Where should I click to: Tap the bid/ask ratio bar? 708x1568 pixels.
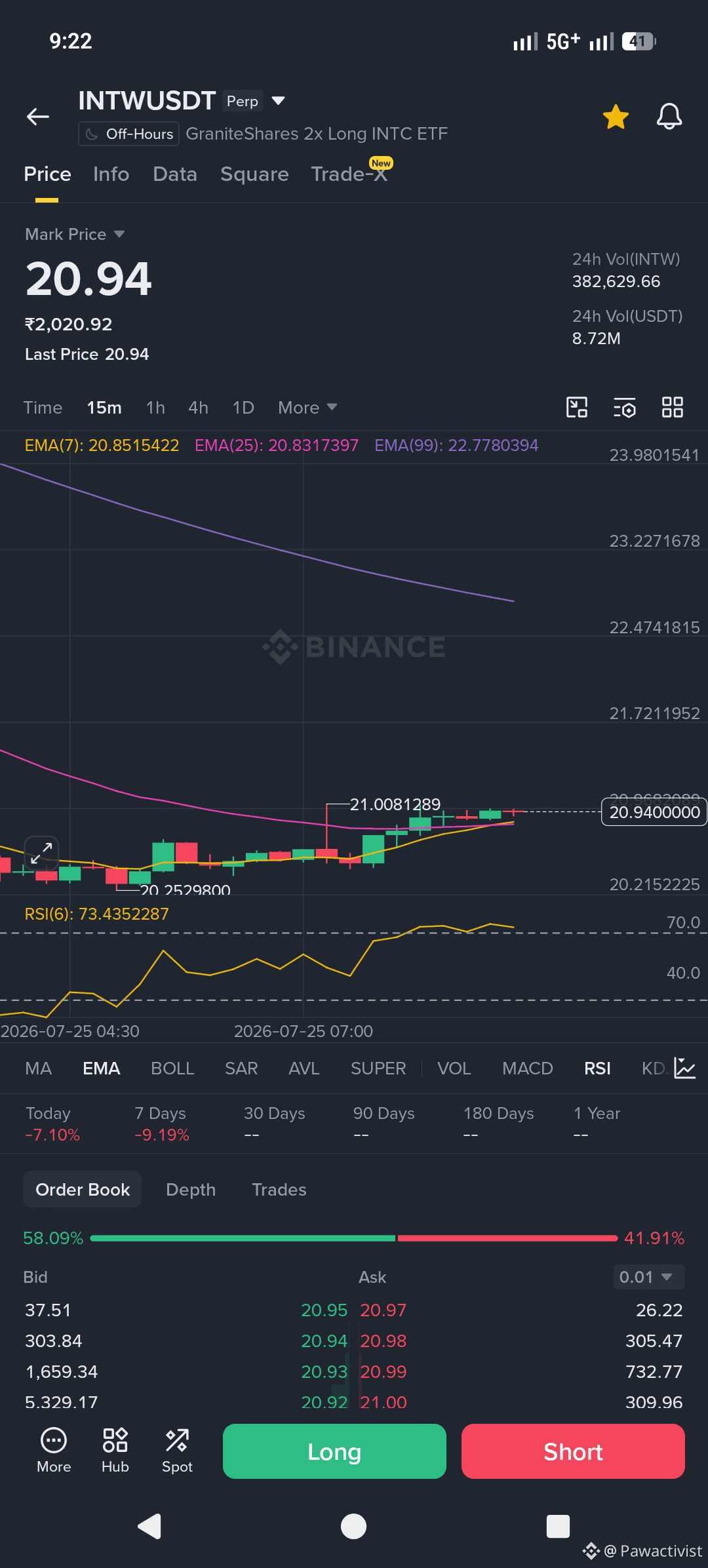[354, 1238]
